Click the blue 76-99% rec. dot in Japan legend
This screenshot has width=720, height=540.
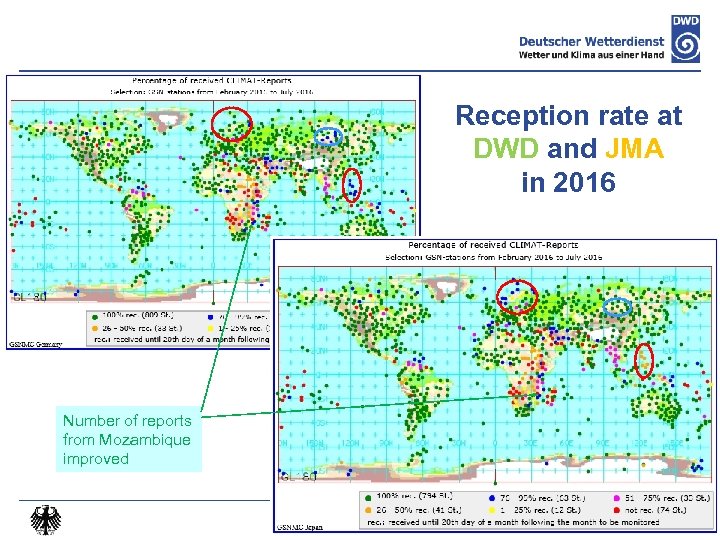point(492,498)
